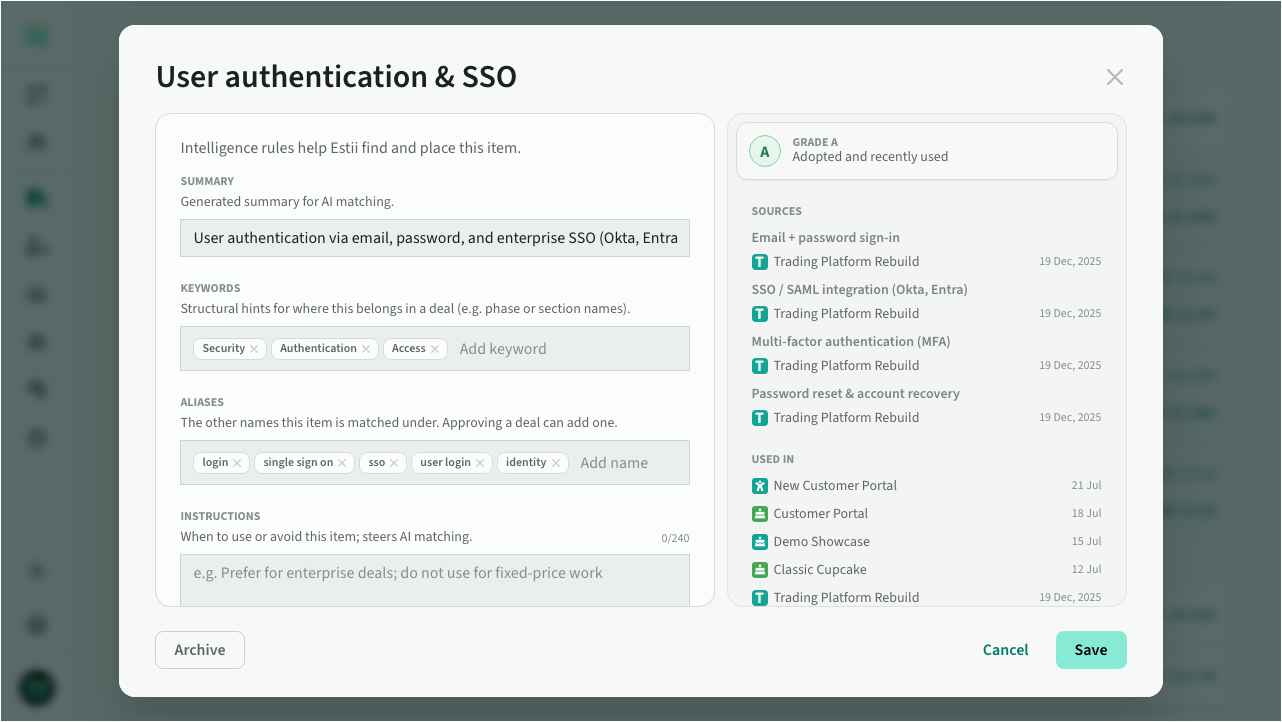Viewport: 1282px width, 722px height.
Task: Click Adopted and recently used text
Action: 870,157
